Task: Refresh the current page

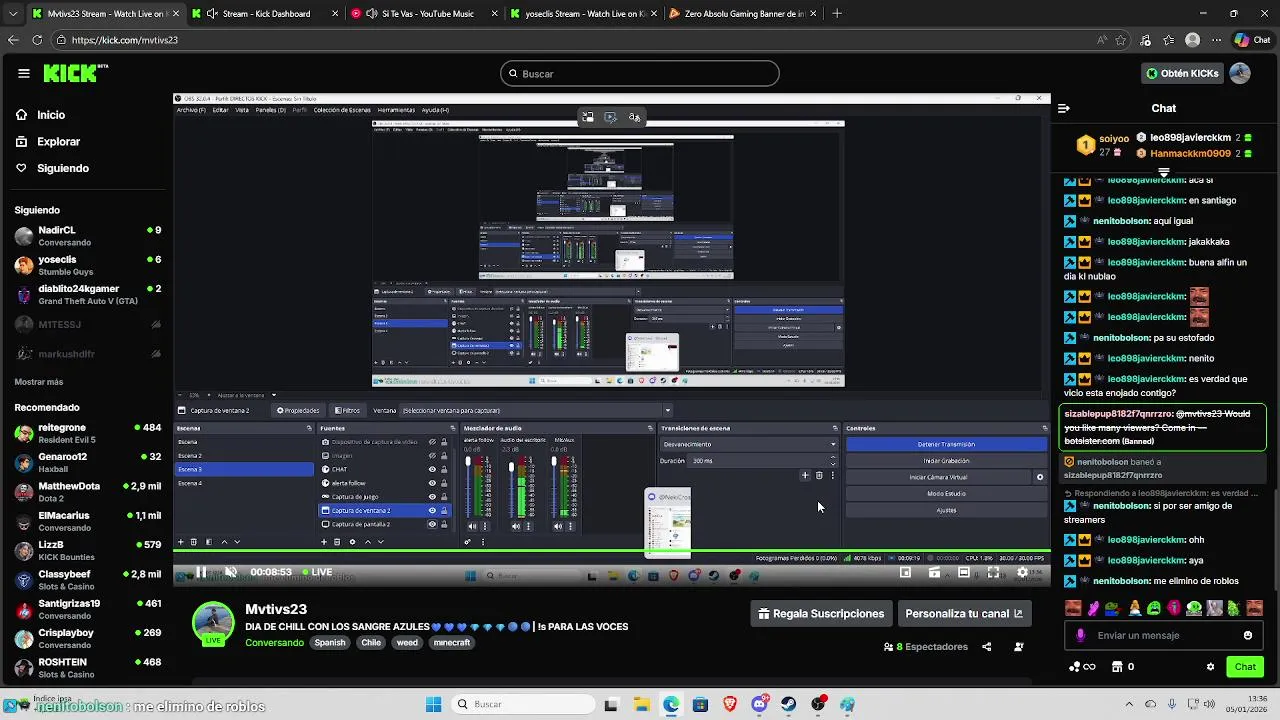Action: click(37, 40)
